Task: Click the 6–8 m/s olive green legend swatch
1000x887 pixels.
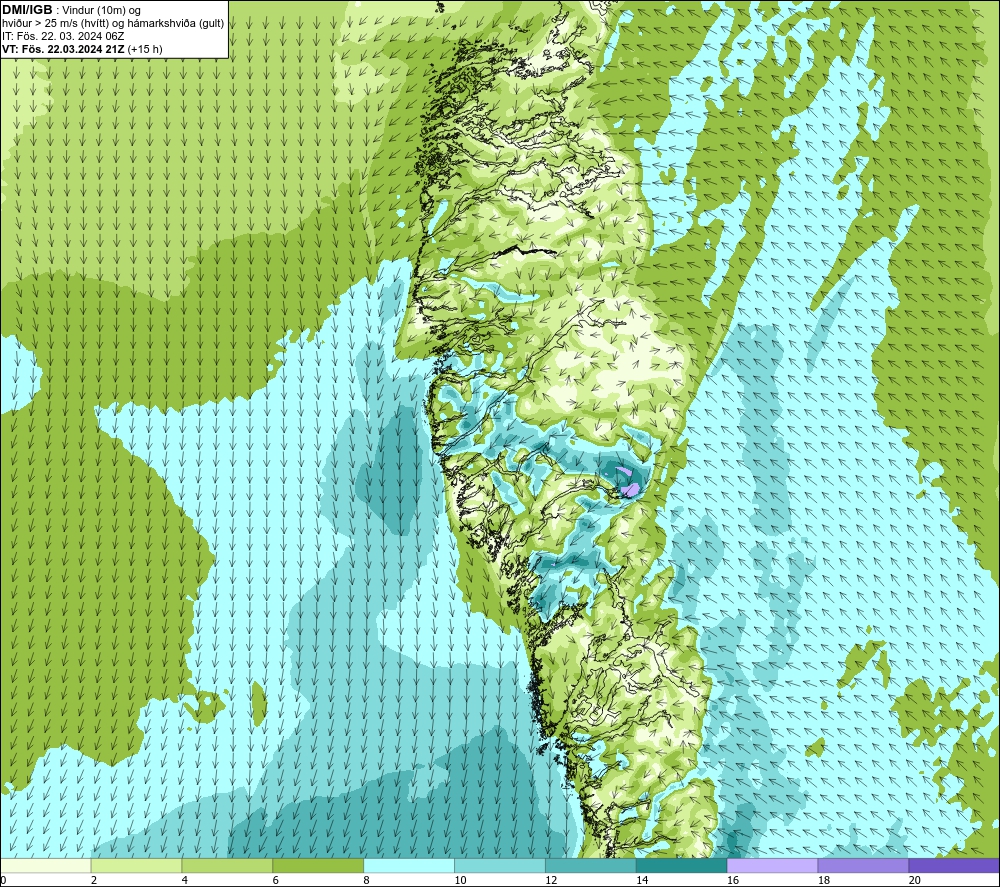Action: point(318,865)
